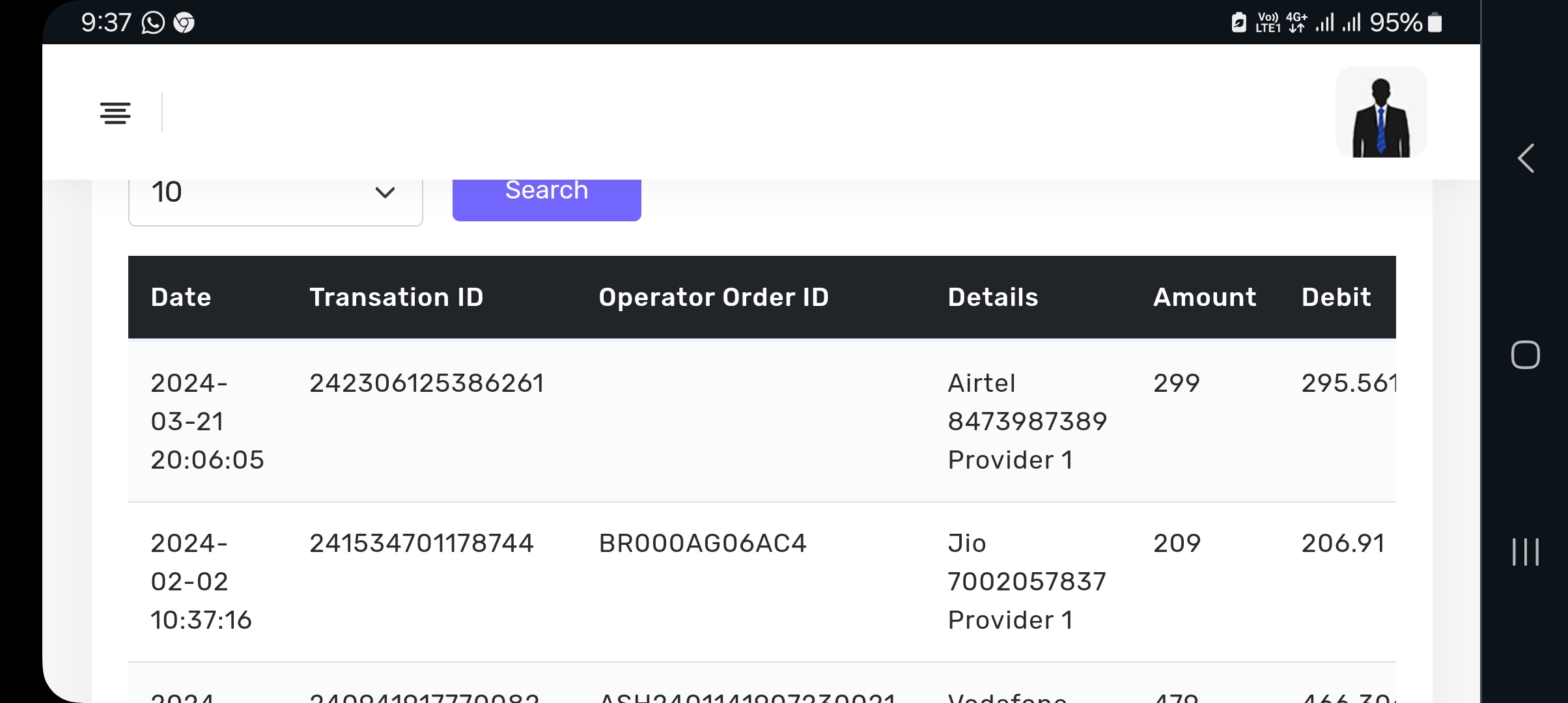This screenshot has width=1568, height=703.
Task: Tap the Chrome status bar icon
Action: [x=184, y=23]
